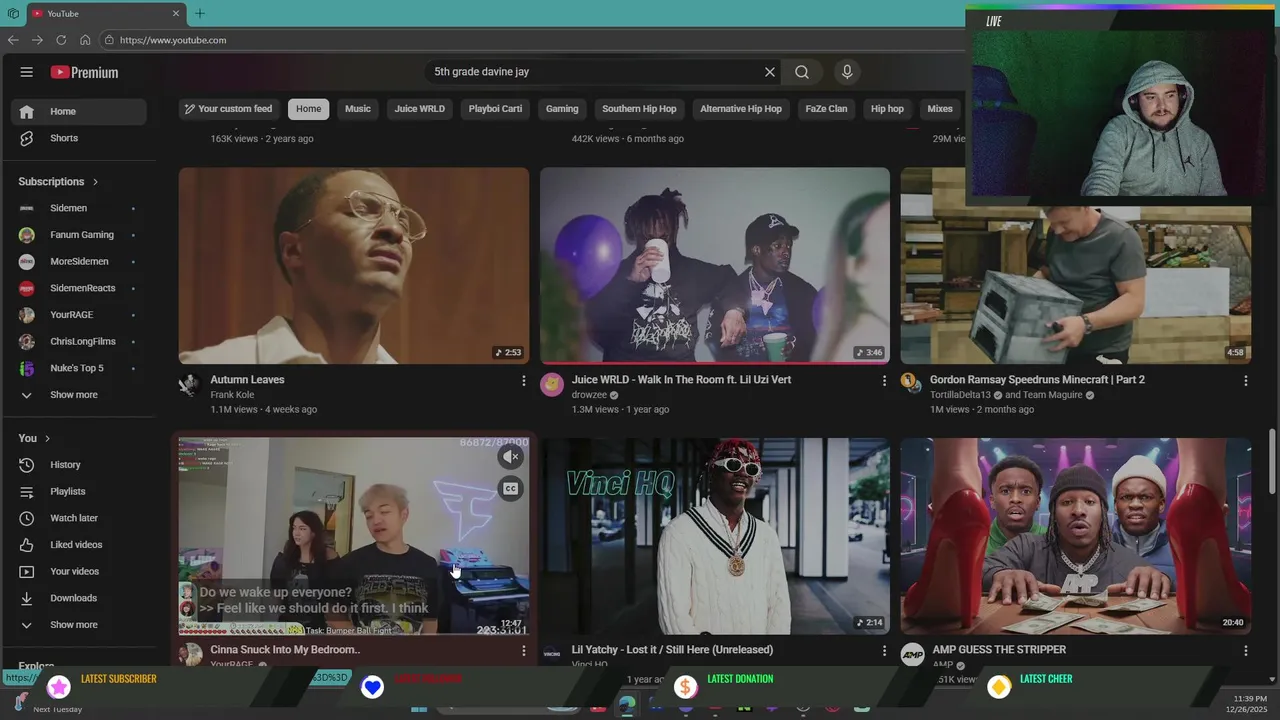This screenshot has height=720, width=1280.
Task: Open more options for Cinna Snuck video
Action: pos(523,651)
